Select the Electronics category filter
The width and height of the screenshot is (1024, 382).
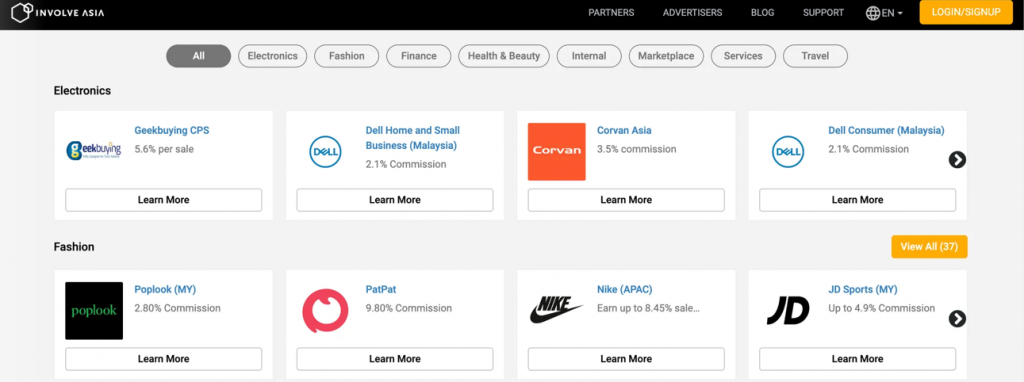pos(272,56)
